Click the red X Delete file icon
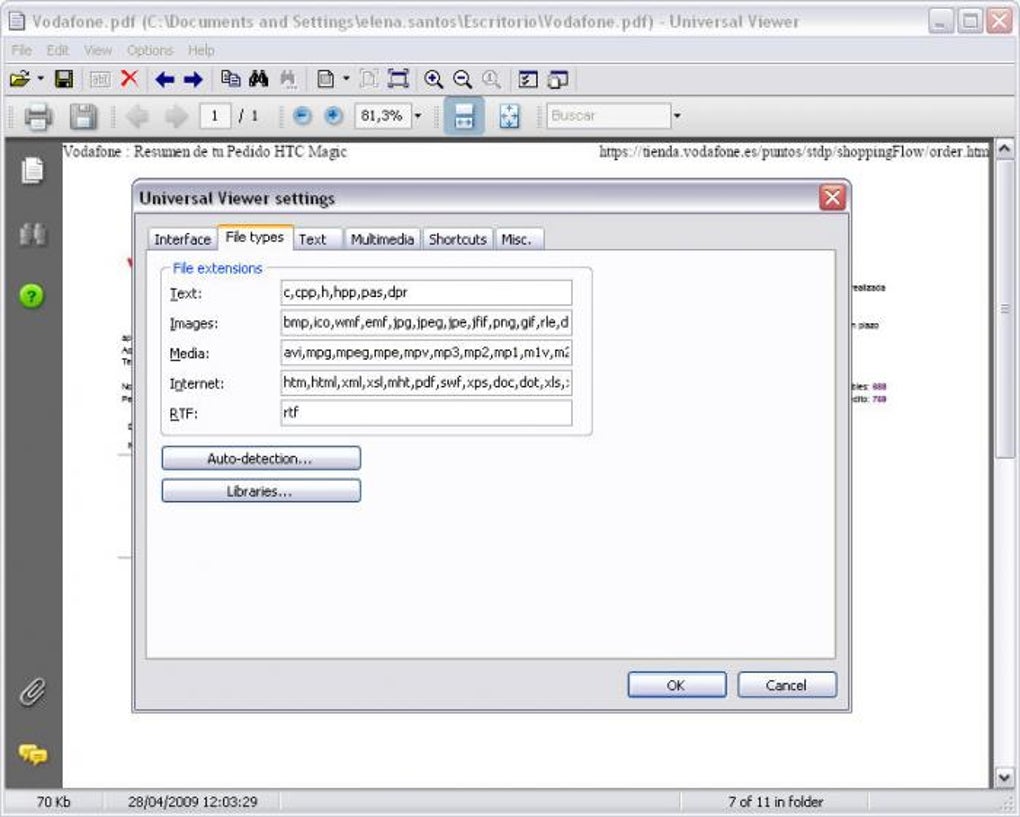The width and height of the screenshot is (1020, 817). point(129,79)
